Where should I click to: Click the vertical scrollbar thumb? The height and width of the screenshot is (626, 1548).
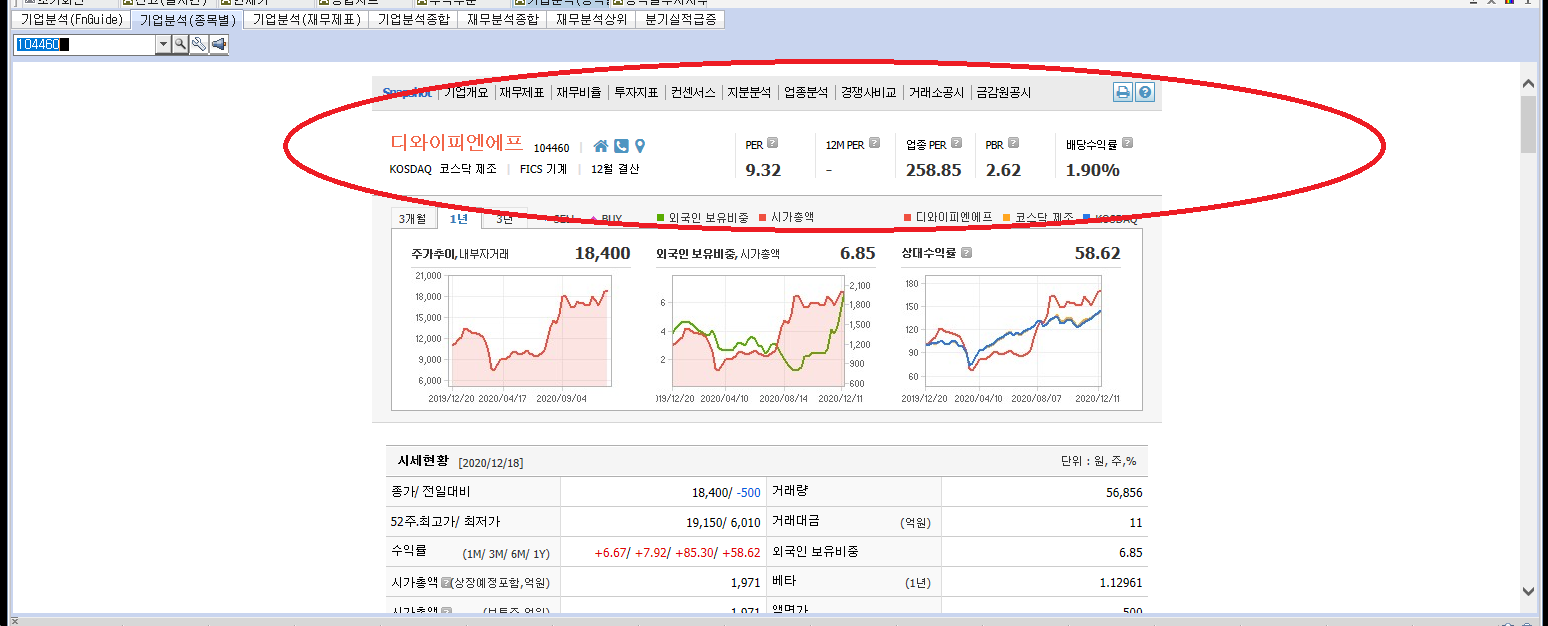point(1528,125)
